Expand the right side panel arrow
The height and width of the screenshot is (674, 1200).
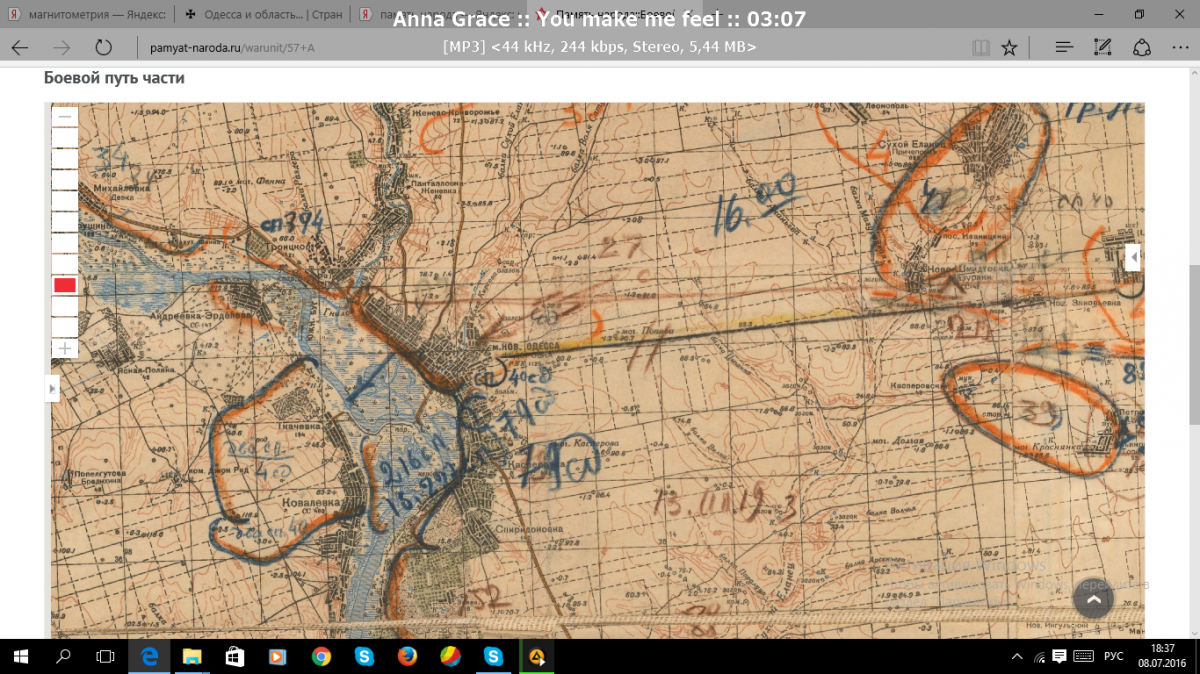[x=1132, y=257]
